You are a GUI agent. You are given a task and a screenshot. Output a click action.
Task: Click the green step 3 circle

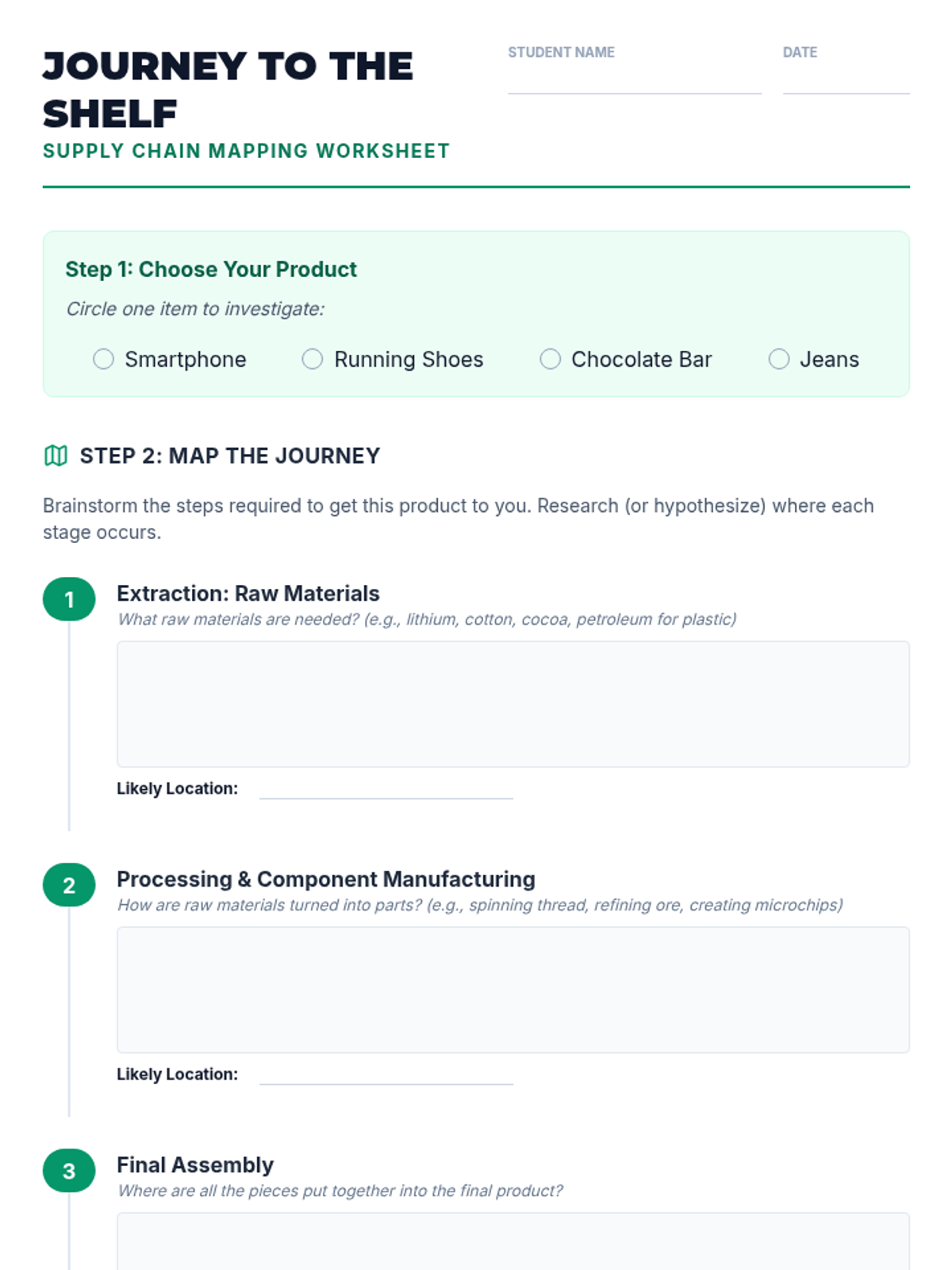pos(69,1171)
